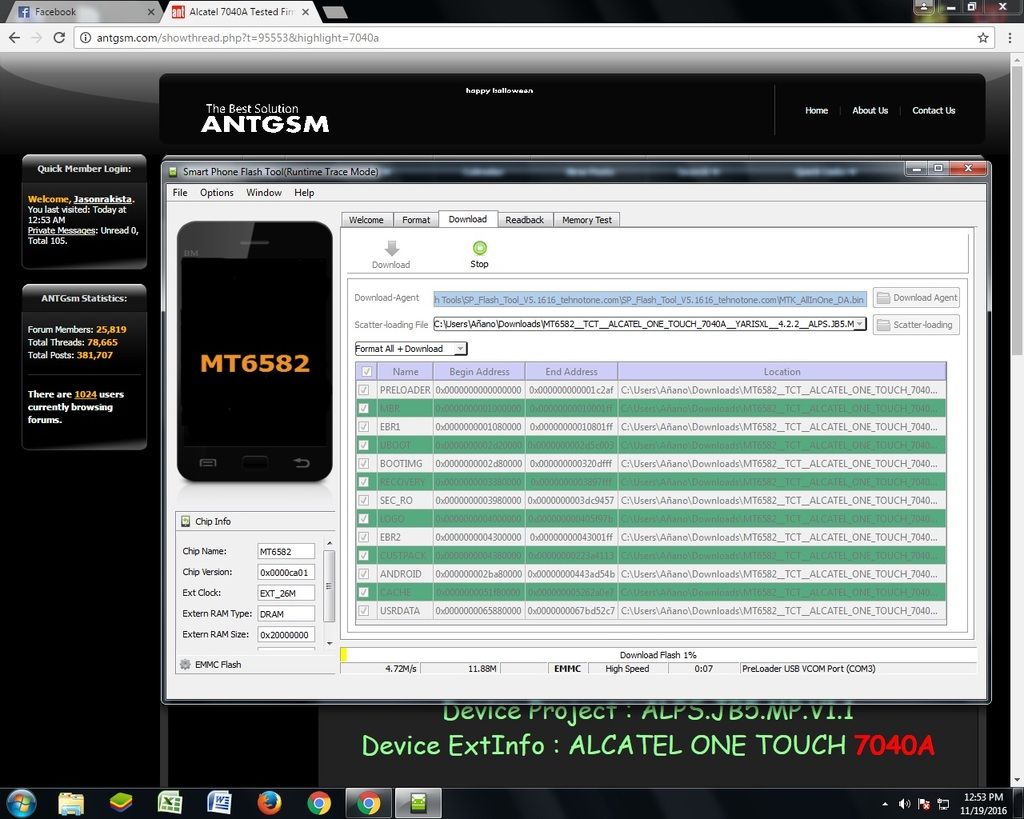The height and width of the screenshot is (819, 1024).
Task: Switch to the Readback tab
Action: click(524, 220)
